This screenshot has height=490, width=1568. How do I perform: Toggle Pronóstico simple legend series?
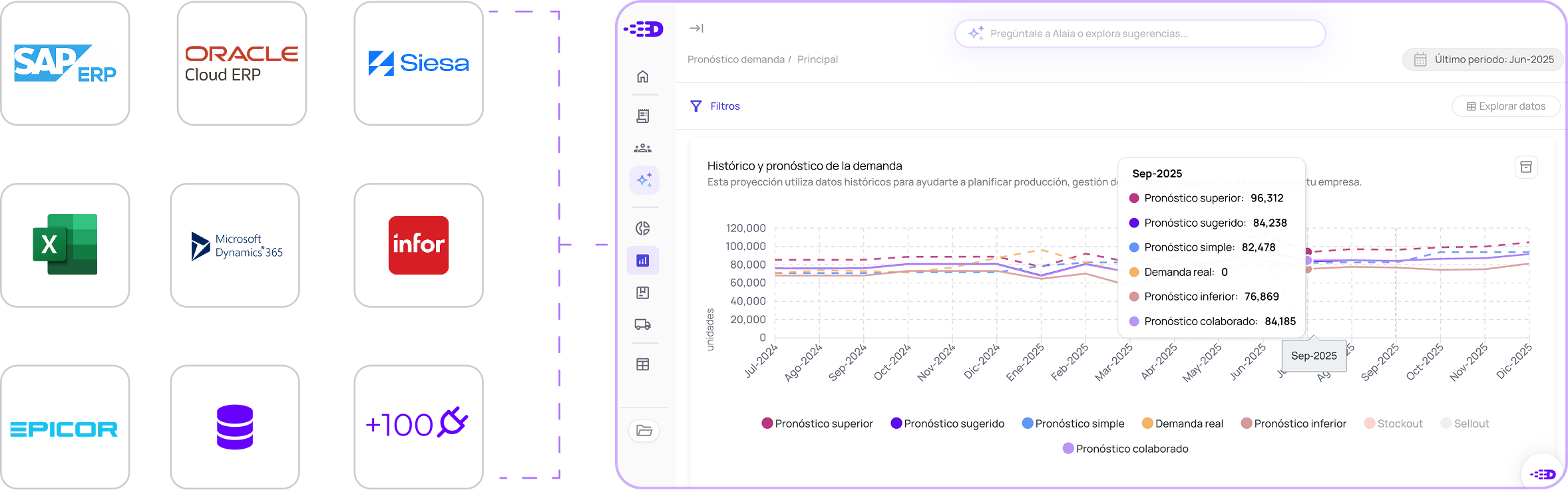pos(1073,424)
